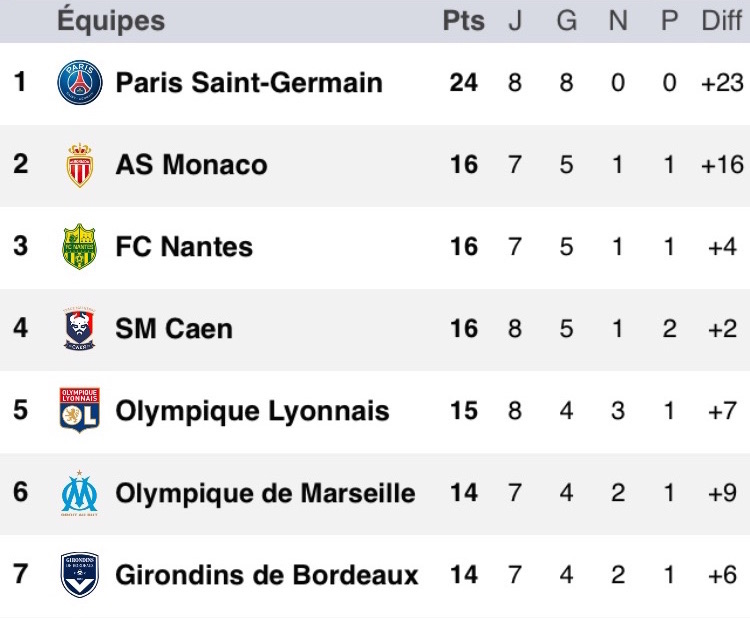Click the AS Monaco crest icon
The height and width of the screenshot is (618, 750).
tap(79, 165)
